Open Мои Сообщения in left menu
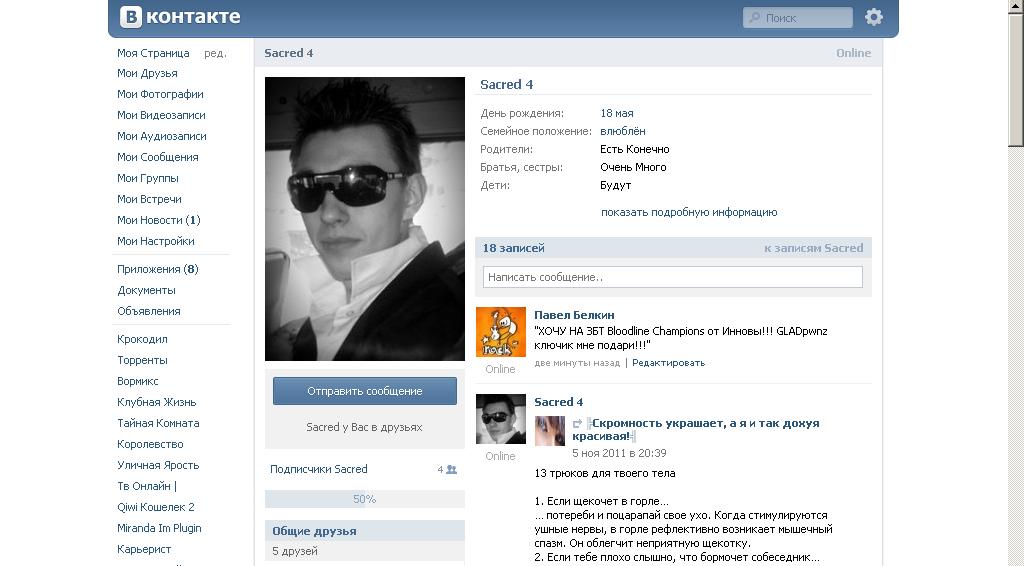Viewport: 1024px width, 566px height. 158,157
